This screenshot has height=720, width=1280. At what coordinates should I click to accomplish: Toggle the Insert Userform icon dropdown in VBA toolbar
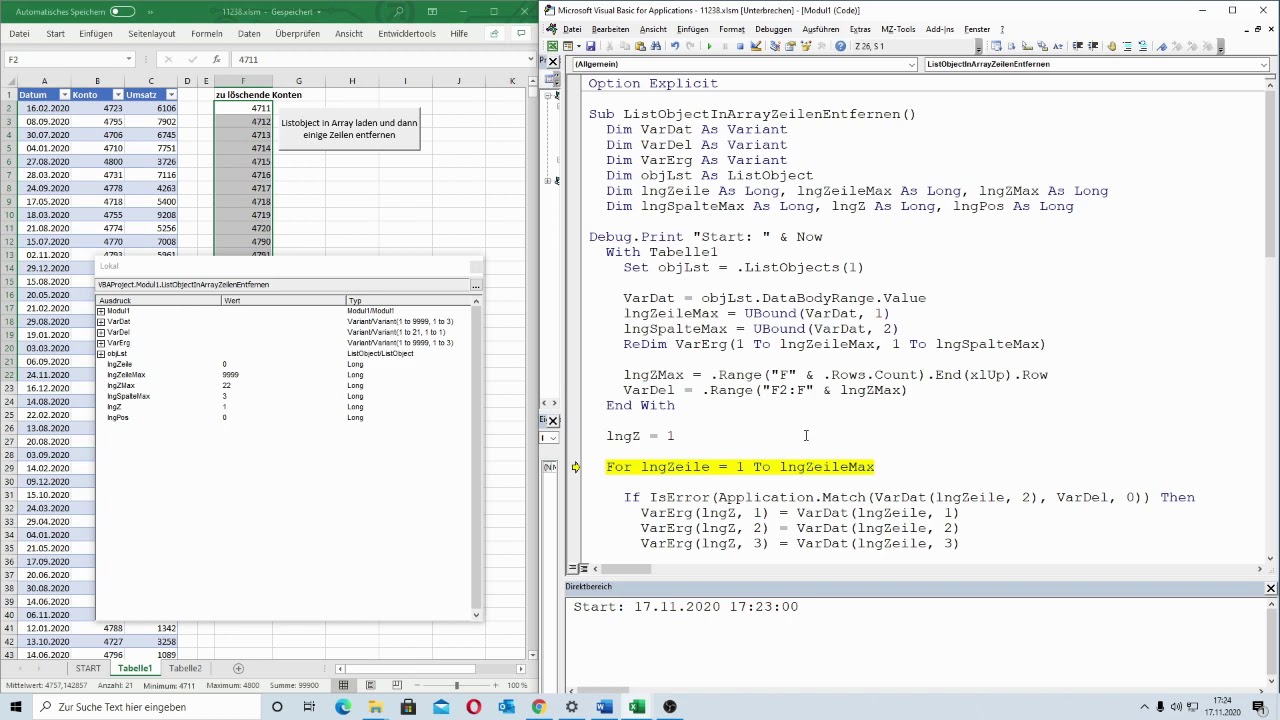coord(579,46)
